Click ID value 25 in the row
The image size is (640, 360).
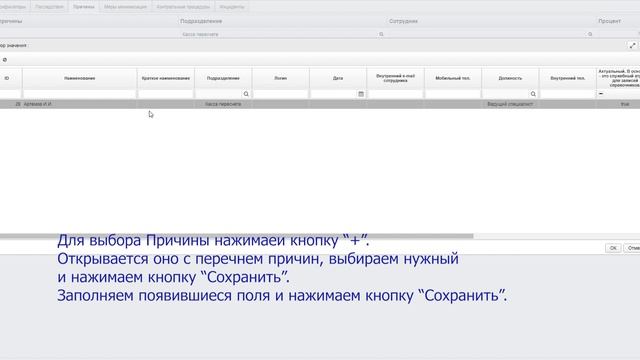point(18,104)
